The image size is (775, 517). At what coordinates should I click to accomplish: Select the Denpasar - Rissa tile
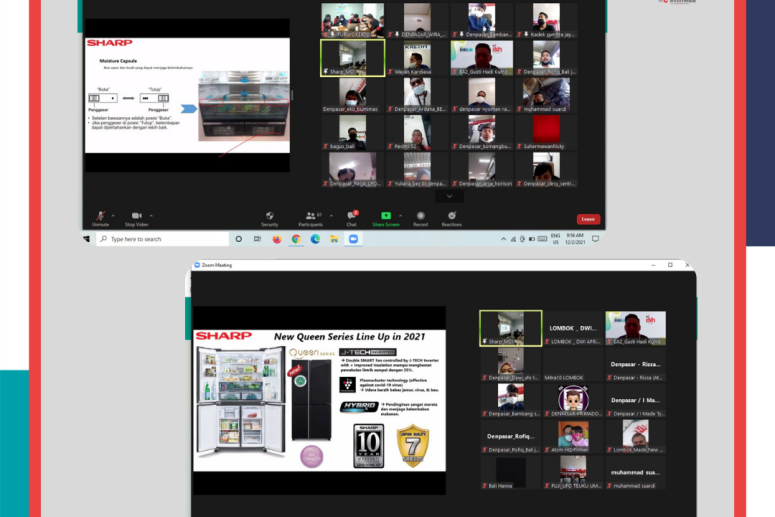(636, 364)
